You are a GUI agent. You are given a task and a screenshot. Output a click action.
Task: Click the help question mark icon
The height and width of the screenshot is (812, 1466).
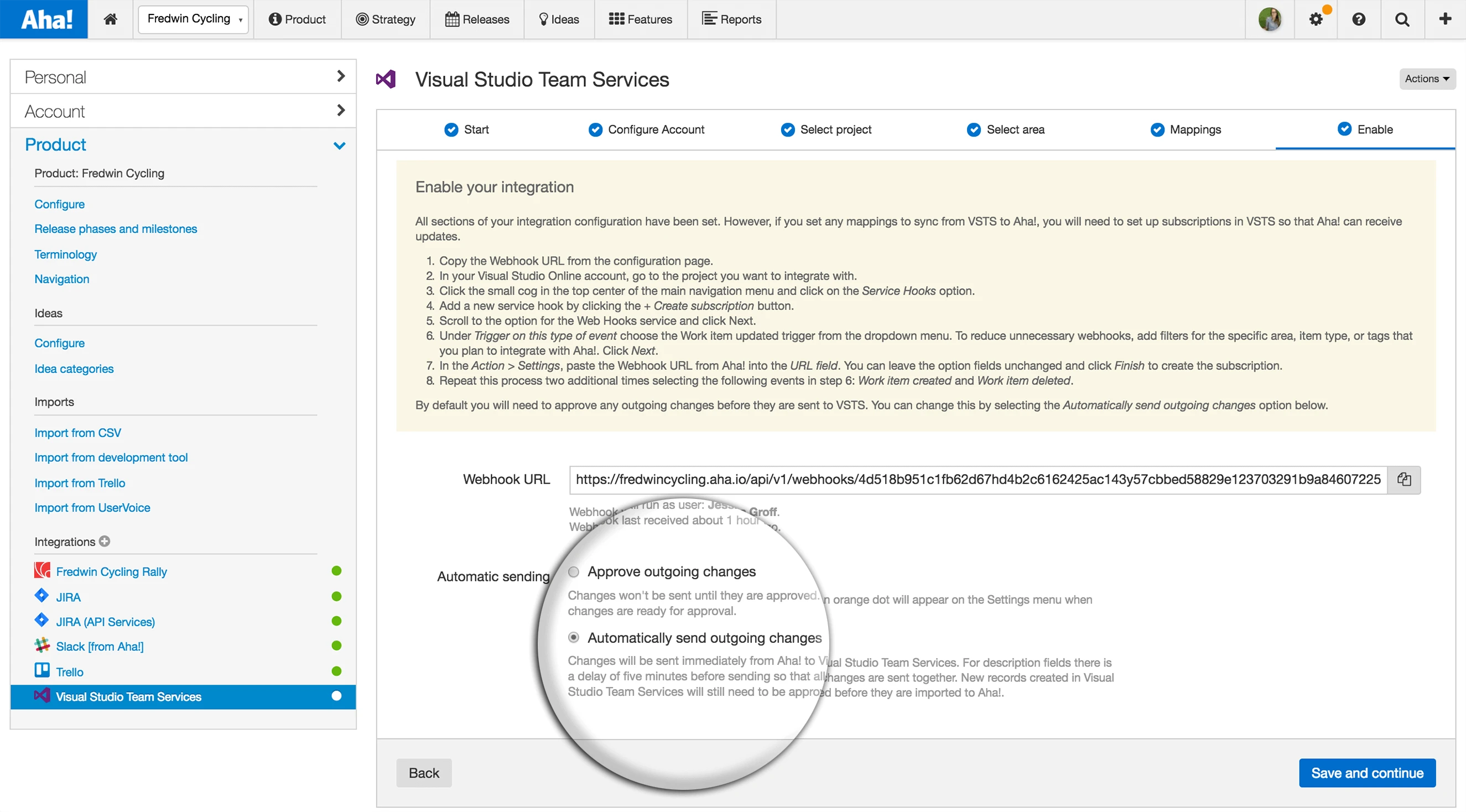tap(1359, 19)
